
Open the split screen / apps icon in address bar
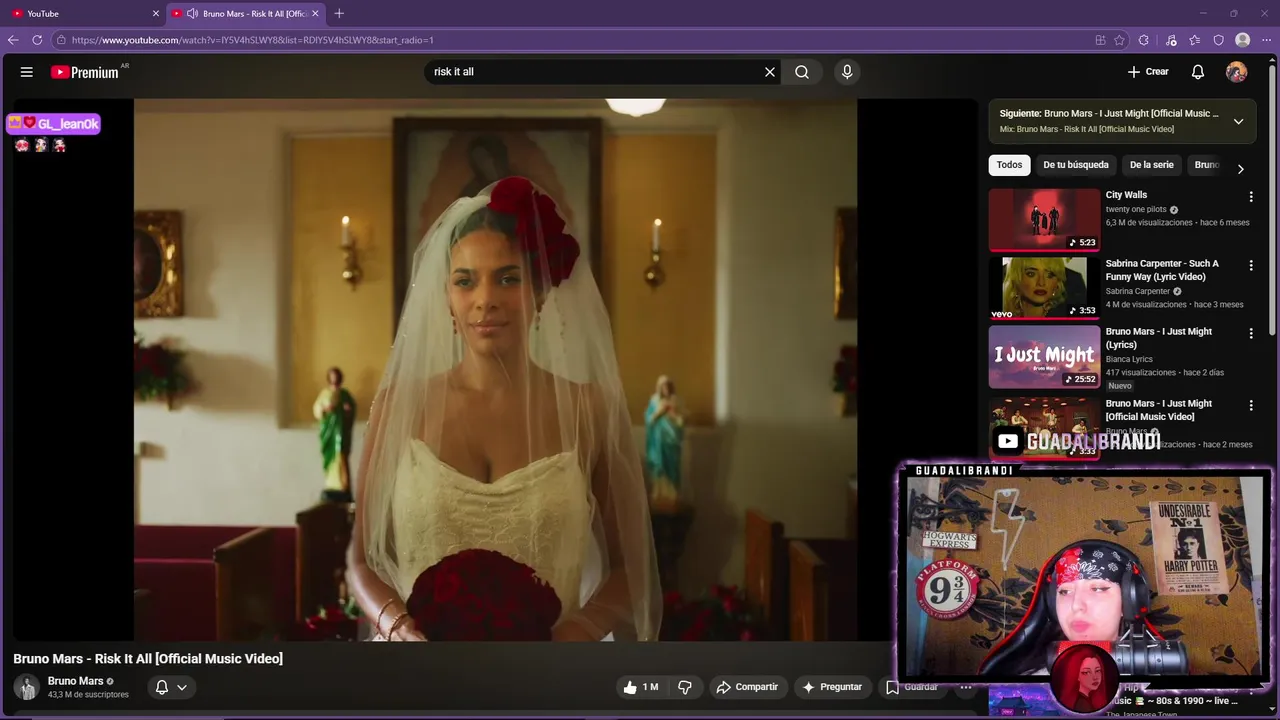[x=1100, y=40]
